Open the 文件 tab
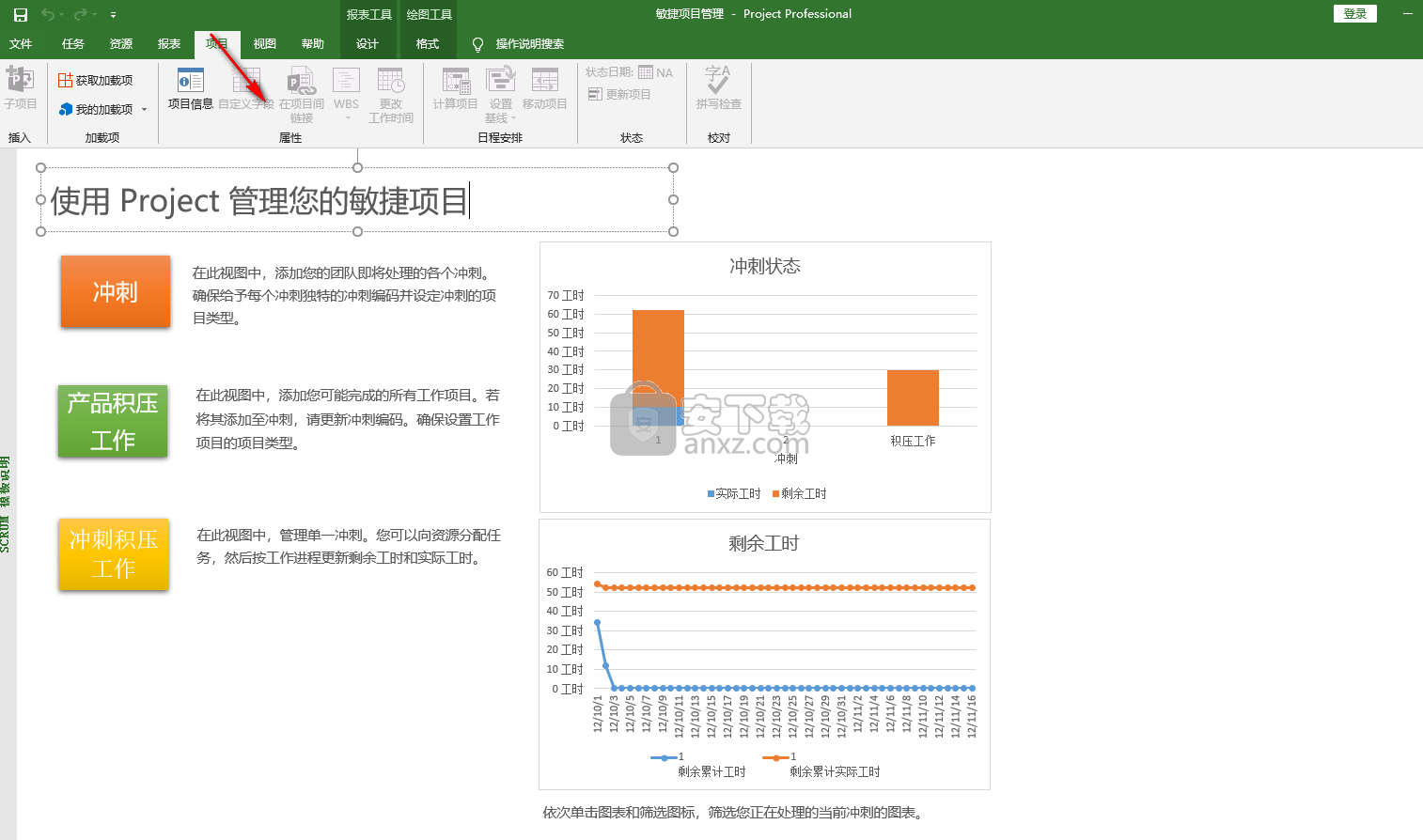 click(x=21, y=44)
